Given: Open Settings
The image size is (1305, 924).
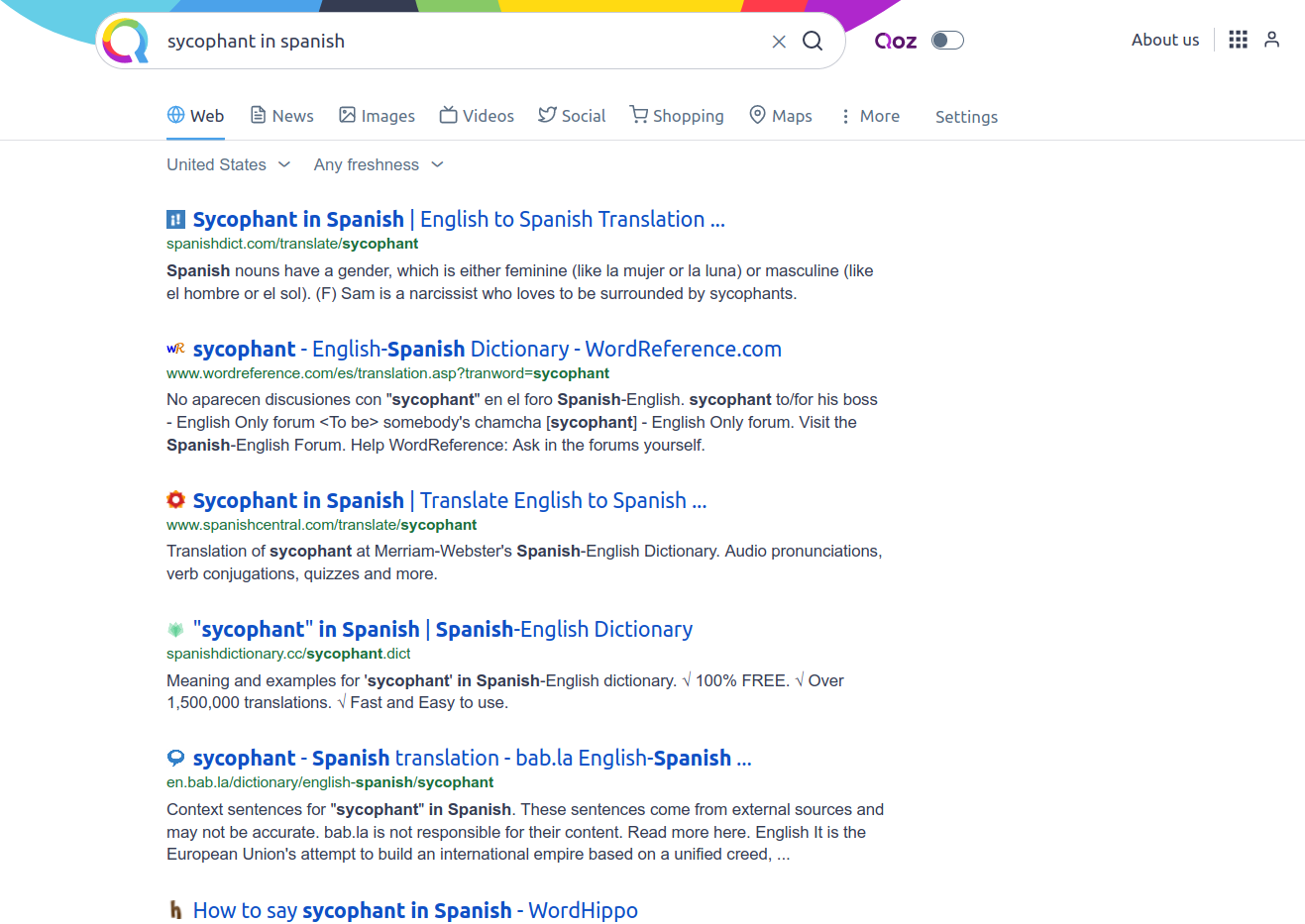Looking at the screenshot, I should pyautogui.click(x=966, y=117).
